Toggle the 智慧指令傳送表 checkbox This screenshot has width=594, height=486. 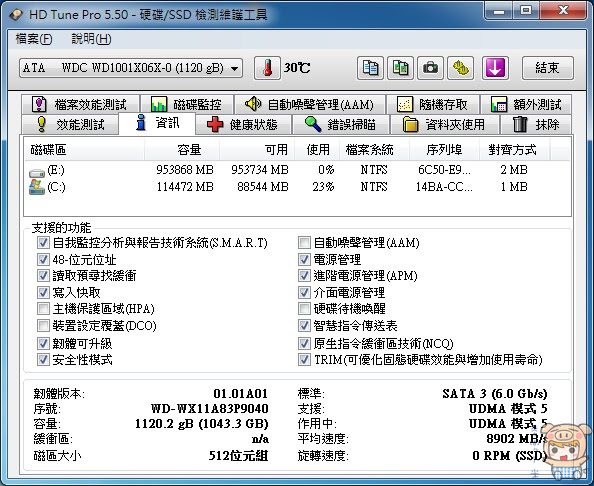click(x=304, y=325)
